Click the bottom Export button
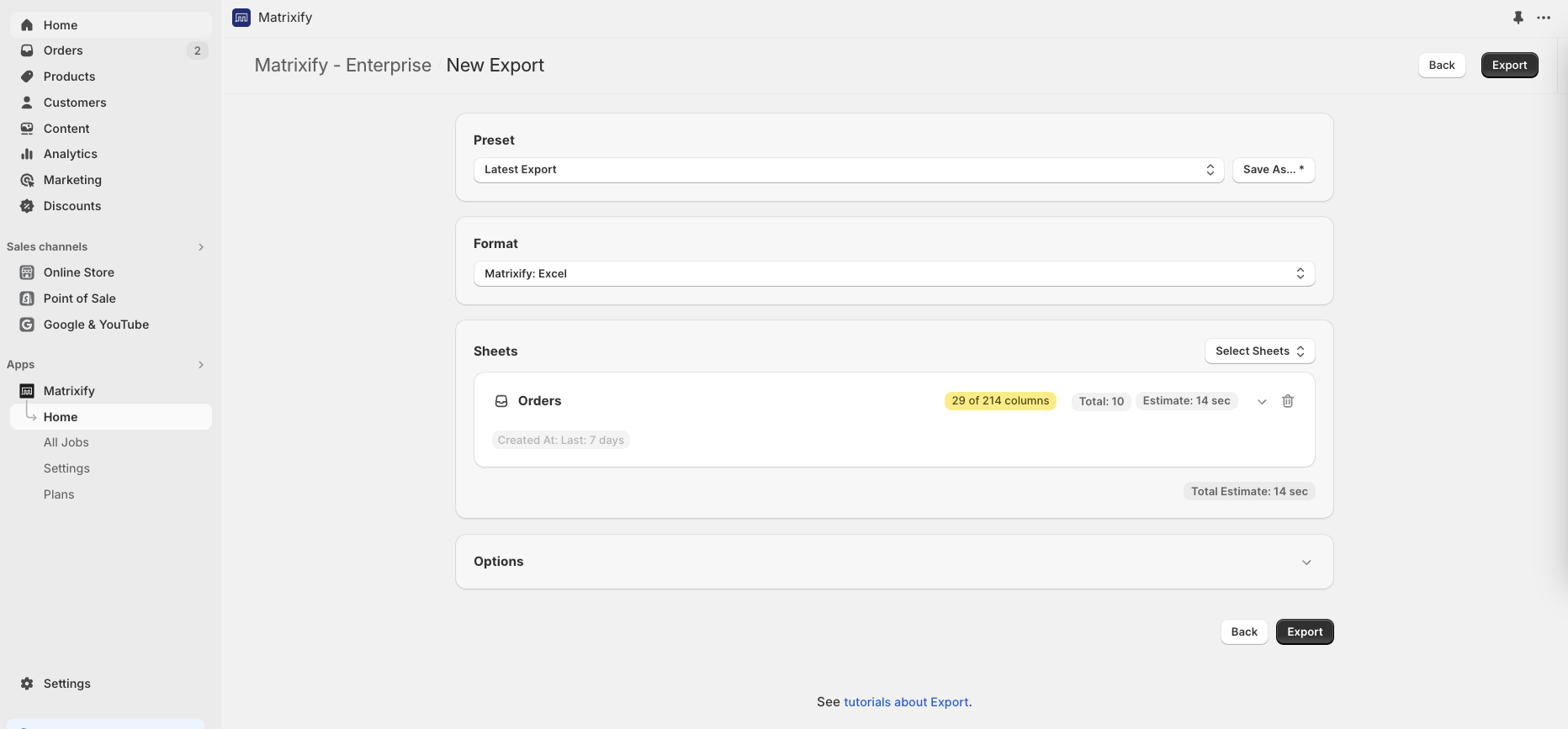This screenshot has width=1568, height=729. pos(1305,632)
